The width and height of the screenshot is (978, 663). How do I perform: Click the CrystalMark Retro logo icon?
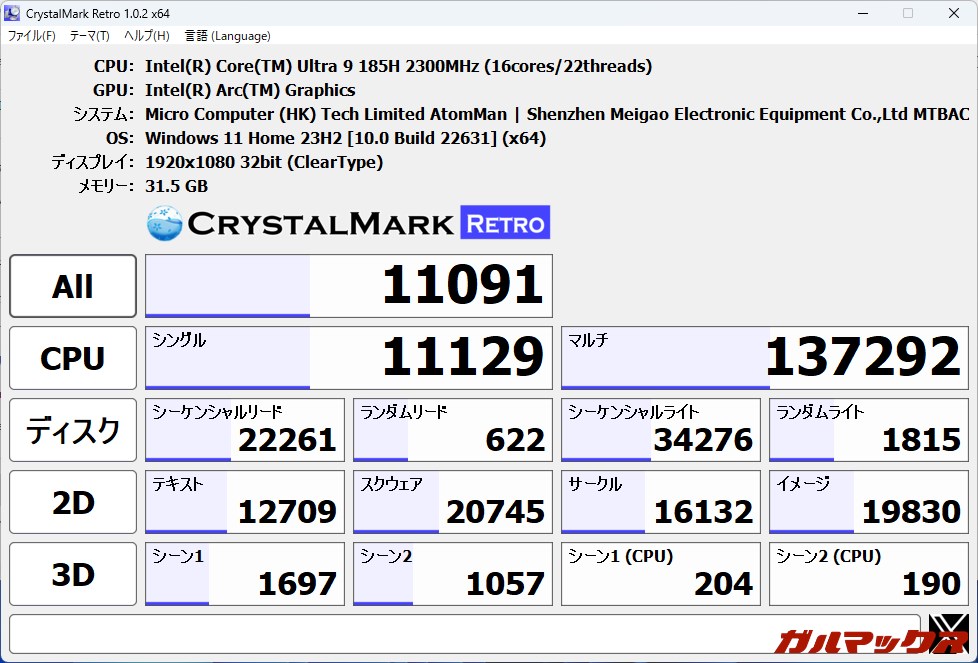click(164, 223)
